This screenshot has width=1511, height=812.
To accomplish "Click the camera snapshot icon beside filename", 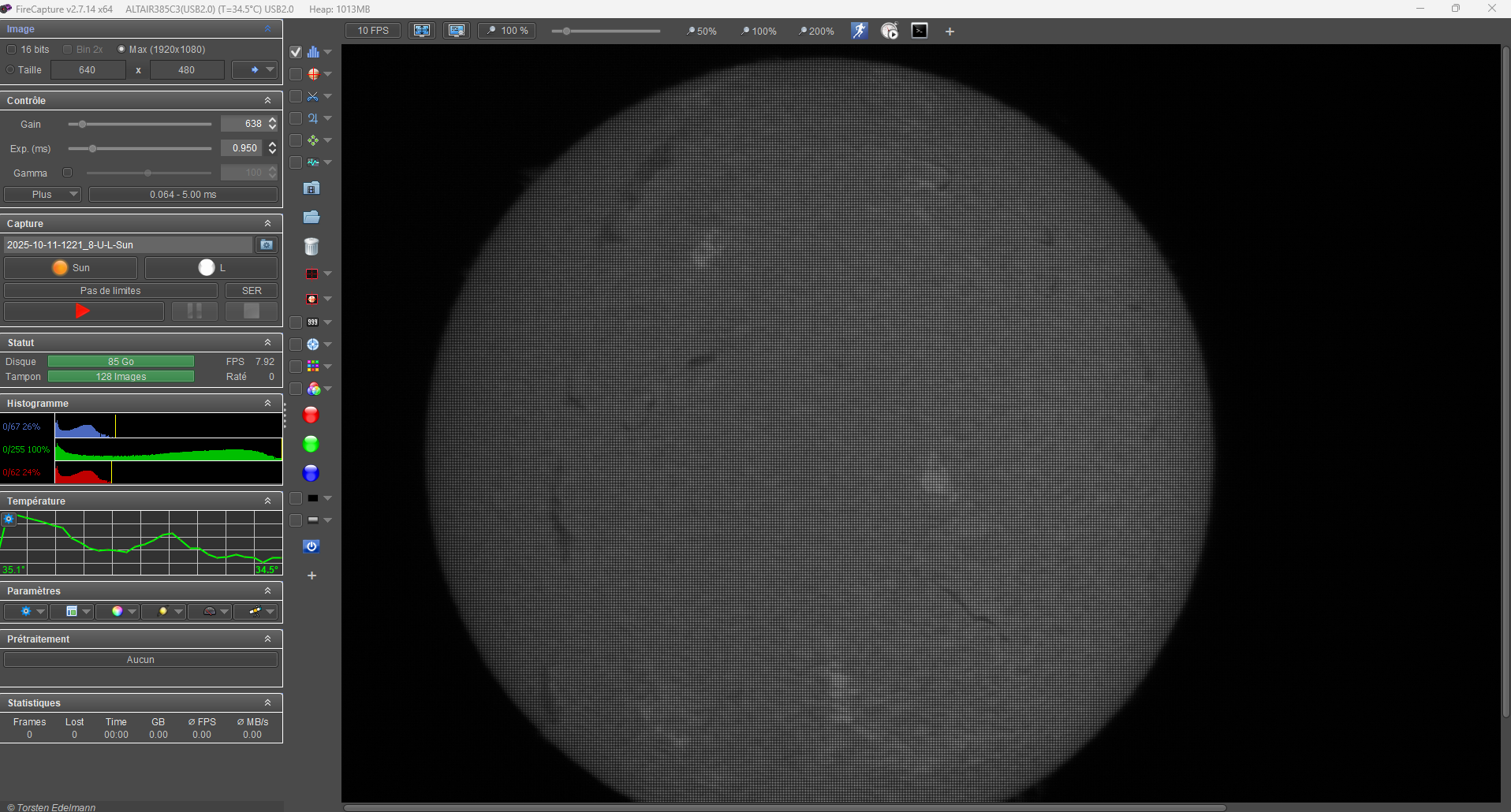I will click(267, 245).
